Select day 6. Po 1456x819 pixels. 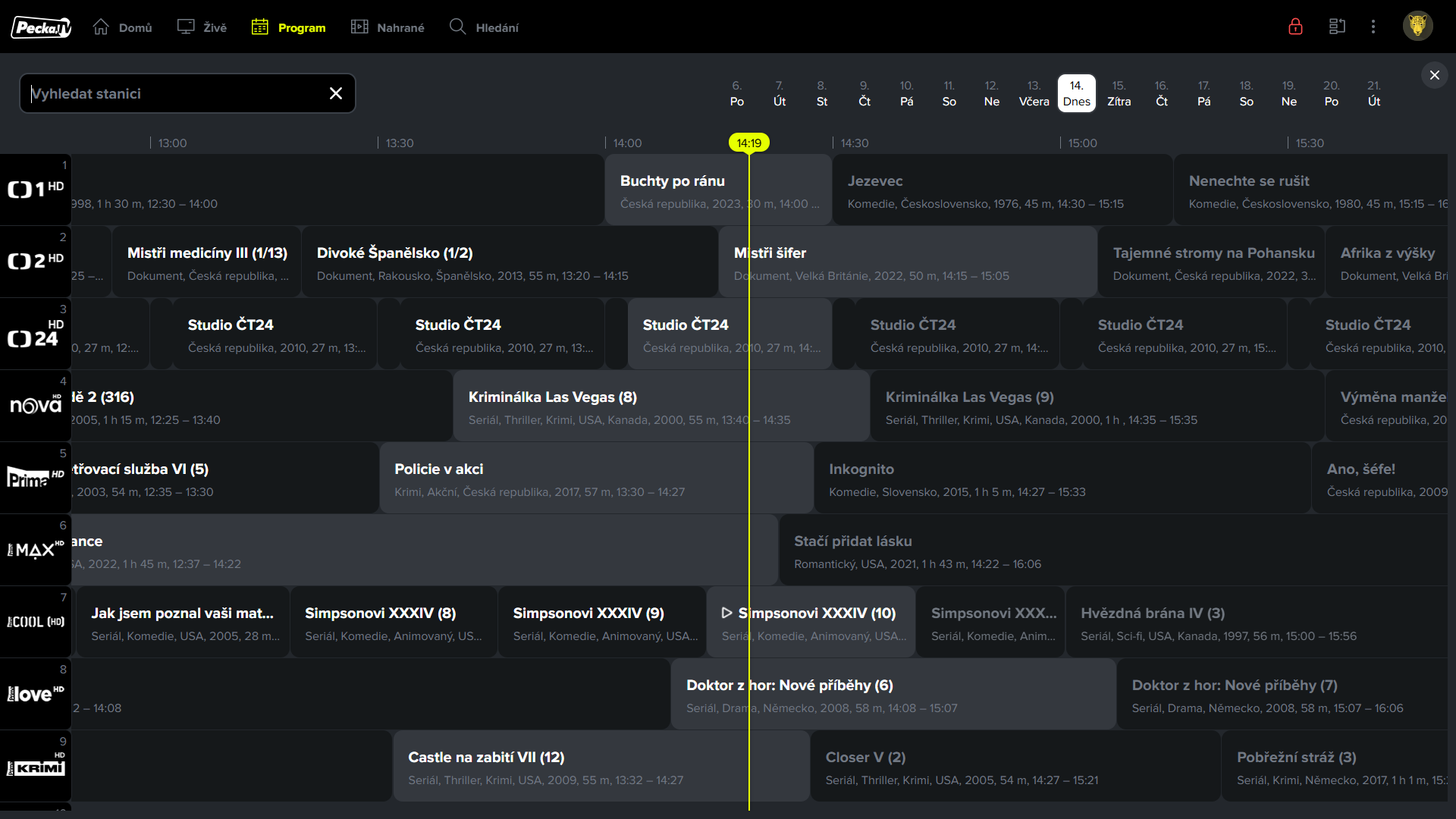[737, 93]
